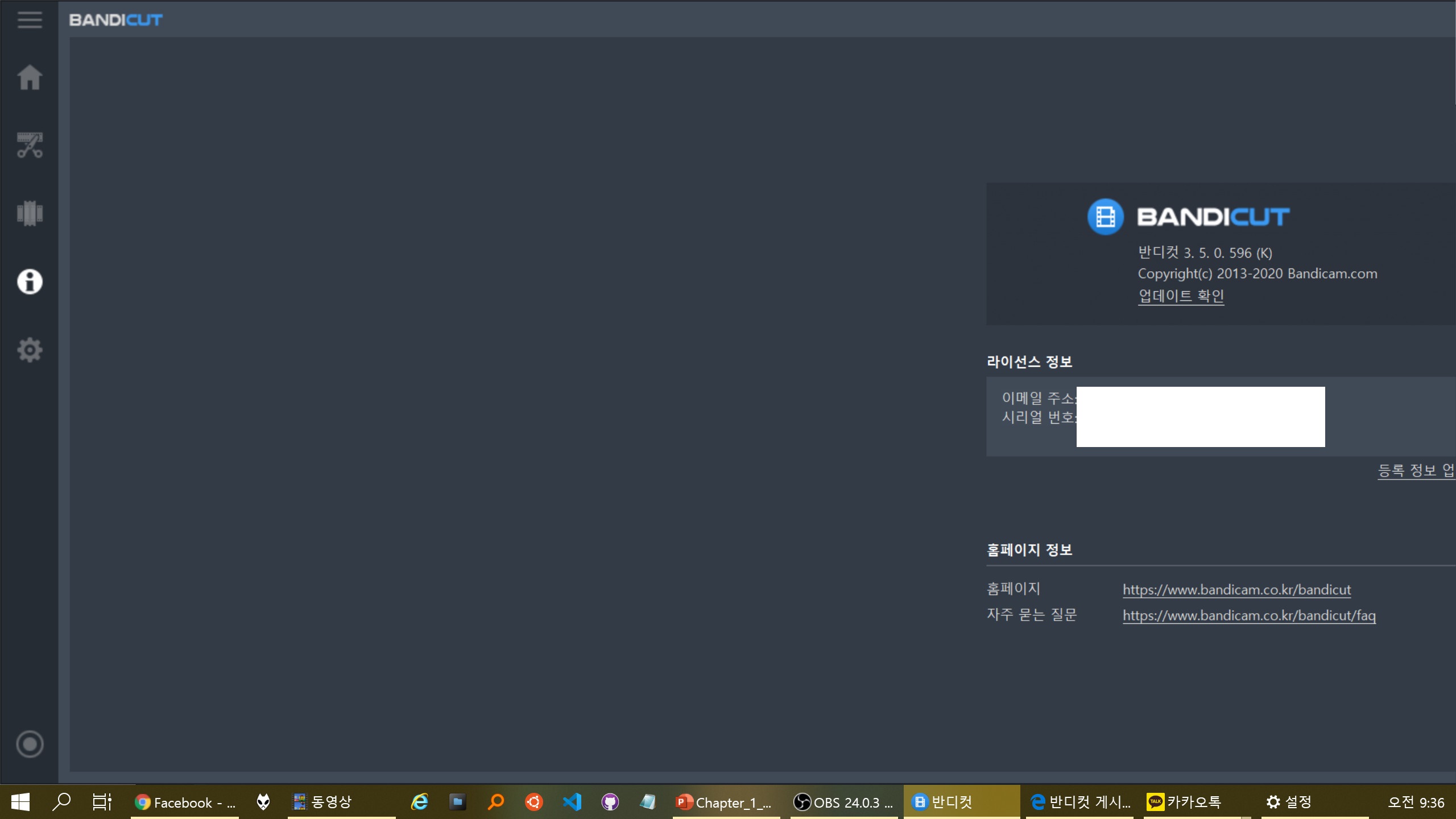
Task: Open the bandicam.co.kr/bandicut homepage link
Action: (x=1236, y=590)
